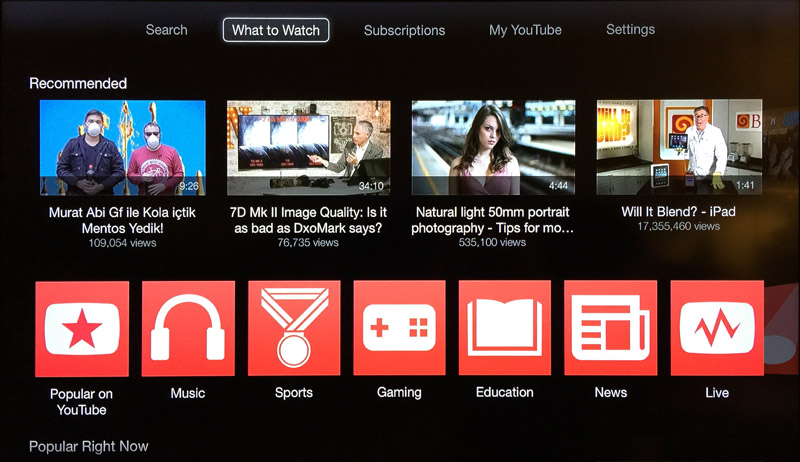The height and width of the screenshot is (462, 800).
Task: Select the Sports medal category tile
Action: [x=294, y=328]
